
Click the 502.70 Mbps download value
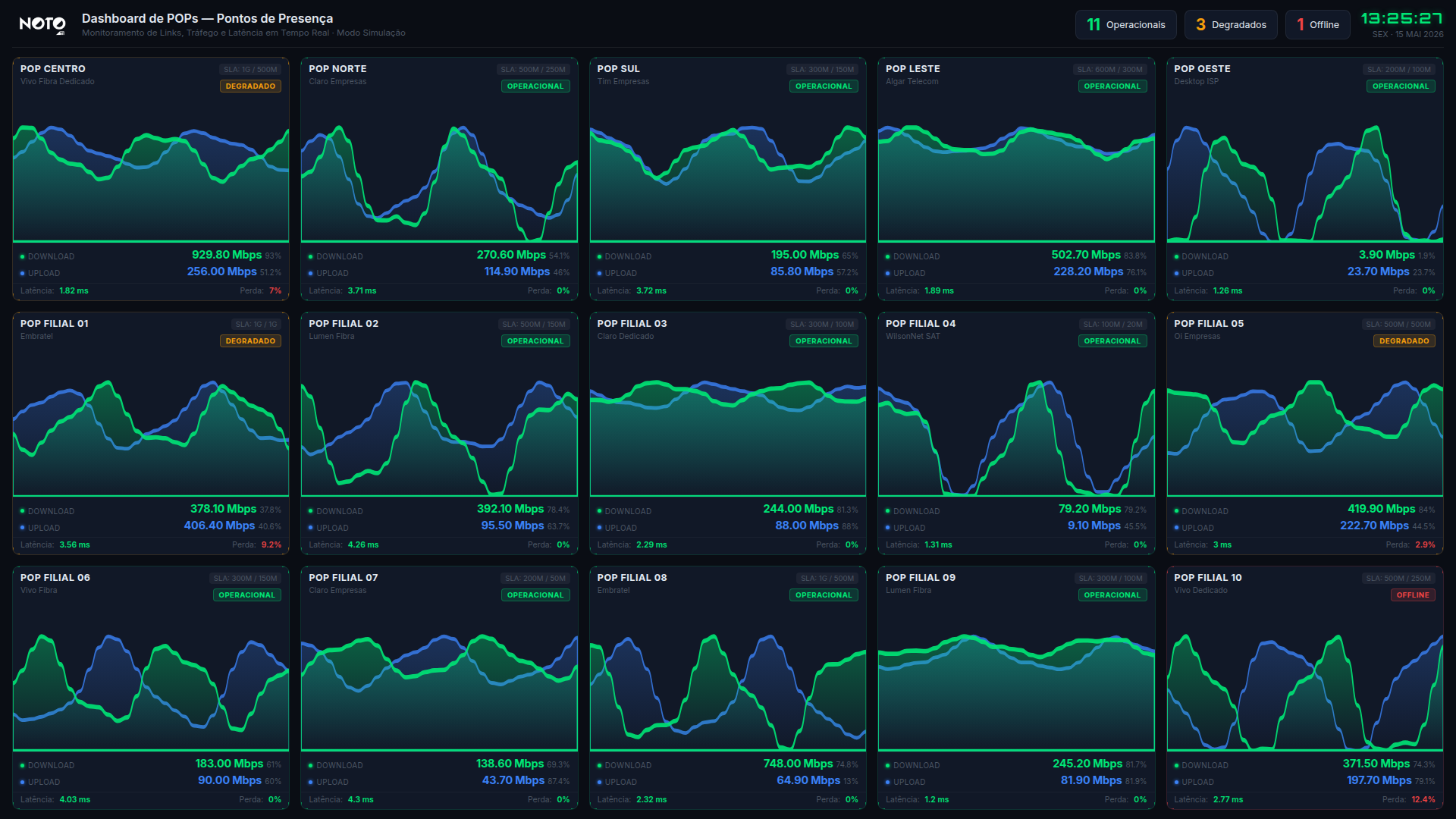tap(1086, 256)
